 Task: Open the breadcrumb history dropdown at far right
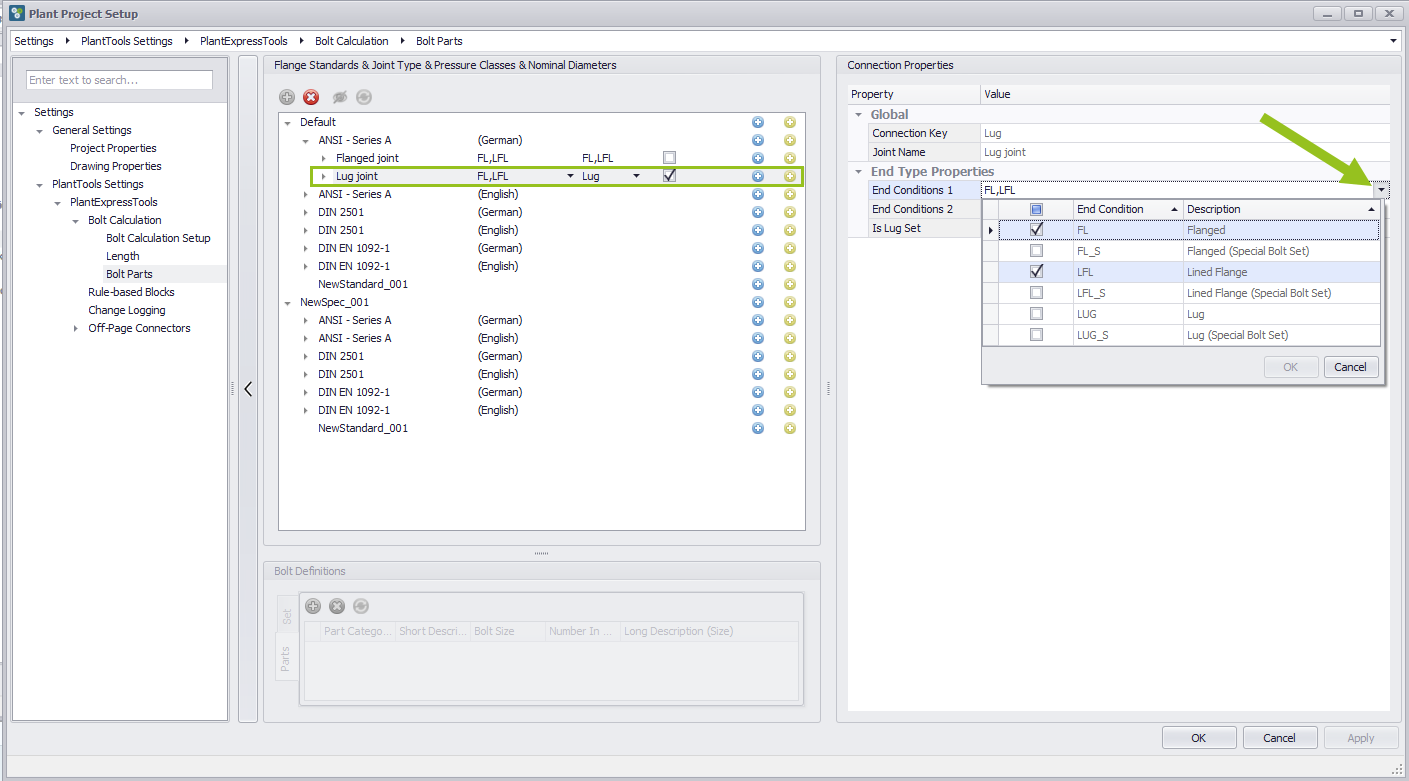point(1394,41)
